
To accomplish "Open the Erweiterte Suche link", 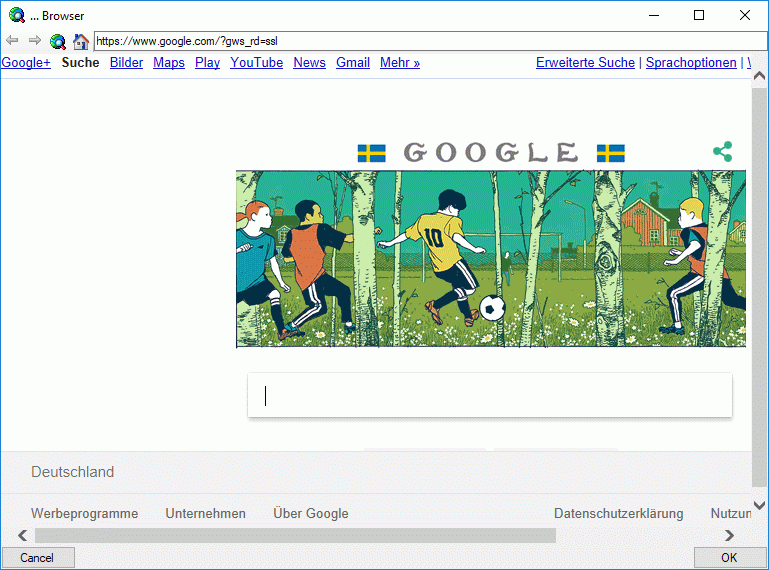I will [x=585, y=63].
